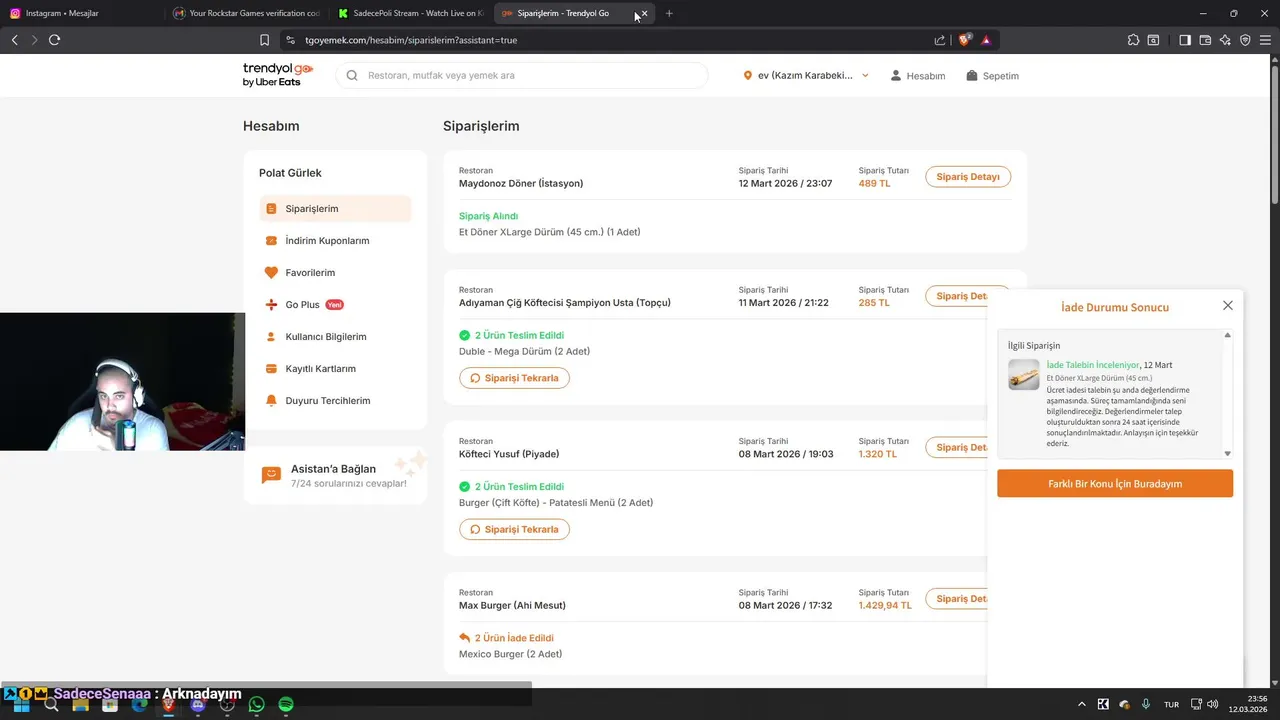Screen dimensions: 1280x720
Task: Click the Maydonoz Döner (İstasyon) restaurant name
Action: 521,184
